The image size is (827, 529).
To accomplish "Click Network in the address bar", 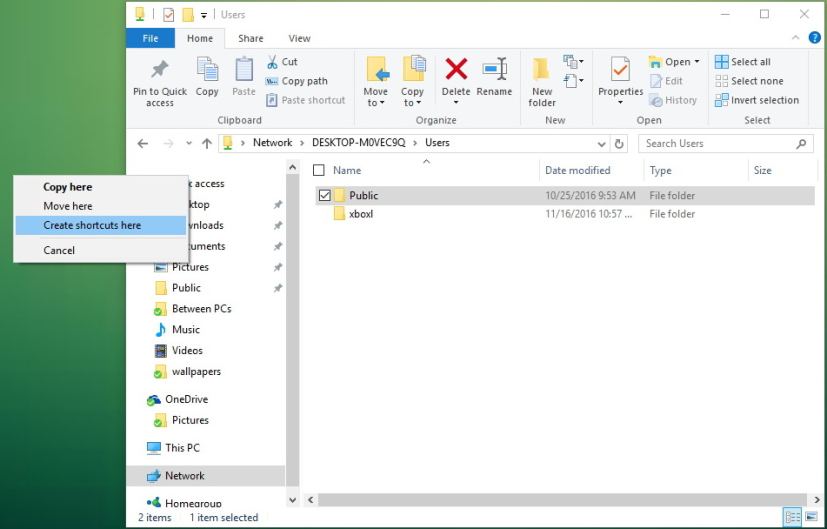I will 272,142.
